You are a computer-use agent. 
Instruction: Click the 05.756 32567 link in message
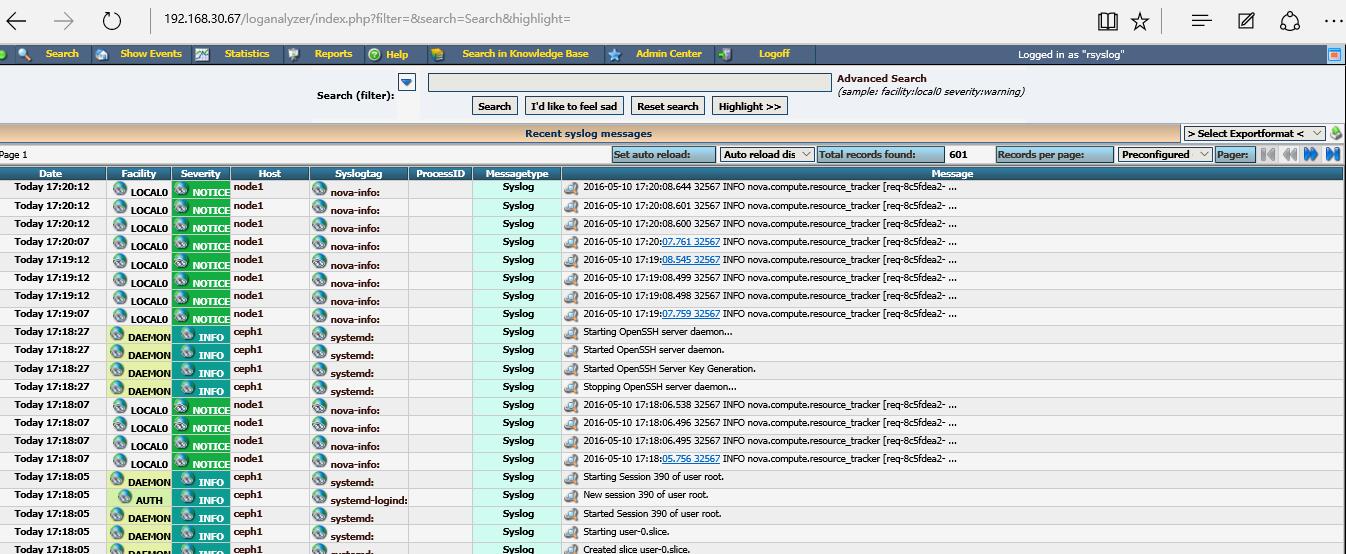coord(691,459)
